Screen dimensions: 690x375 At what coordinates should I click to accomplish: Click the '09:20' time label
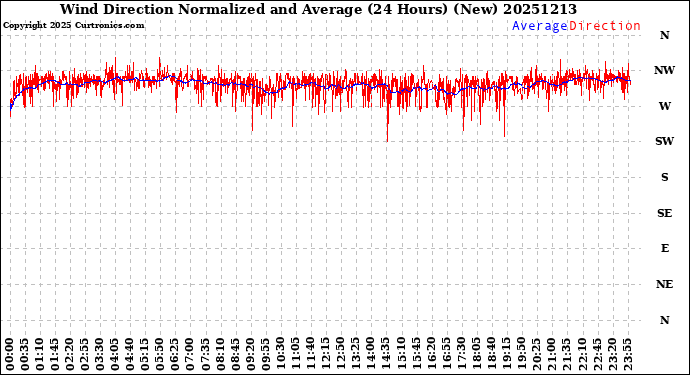click(x=250, y=354)
